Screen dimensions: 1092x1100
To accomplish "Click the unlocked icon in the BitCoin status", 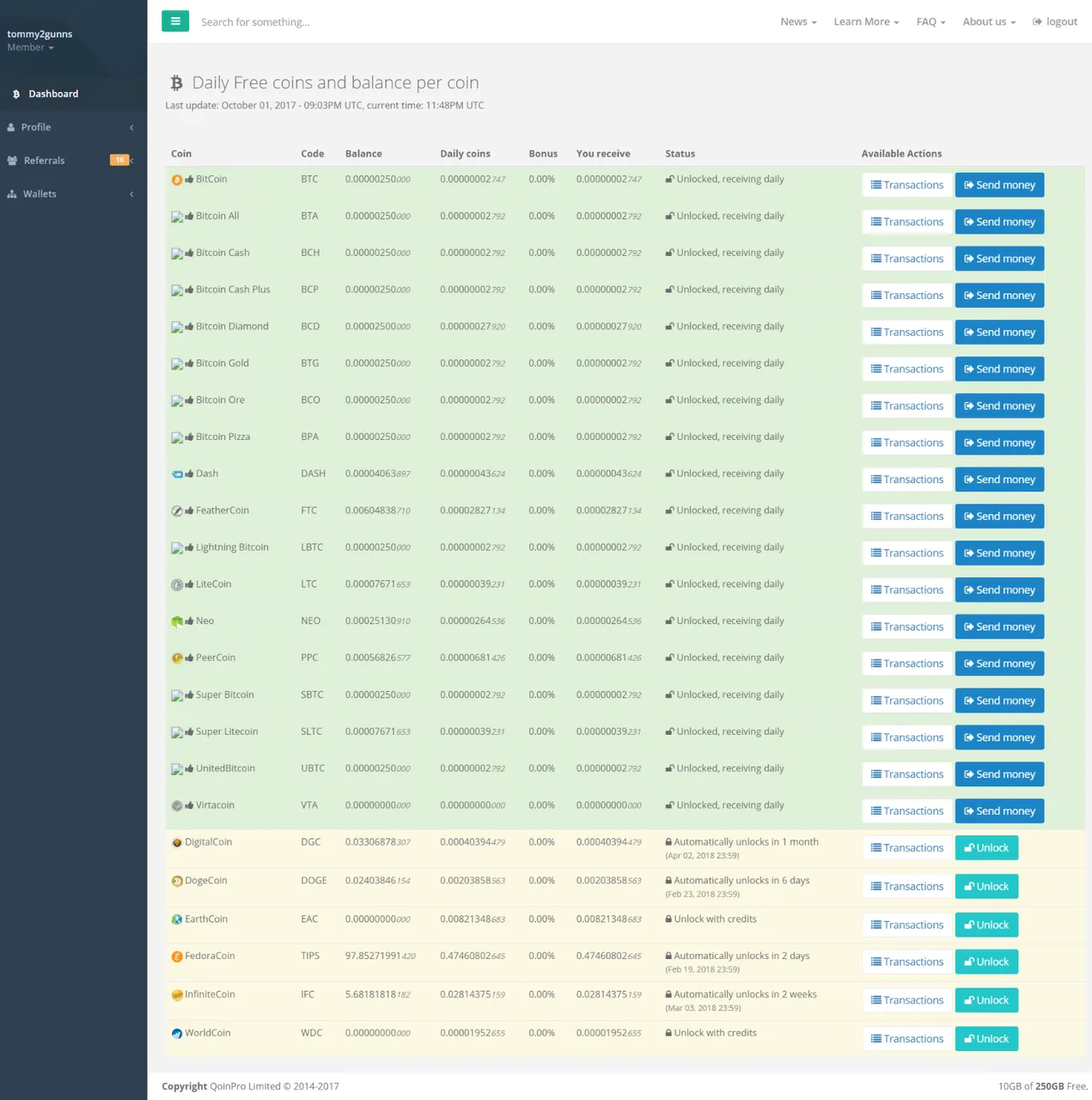I will 669,180.
